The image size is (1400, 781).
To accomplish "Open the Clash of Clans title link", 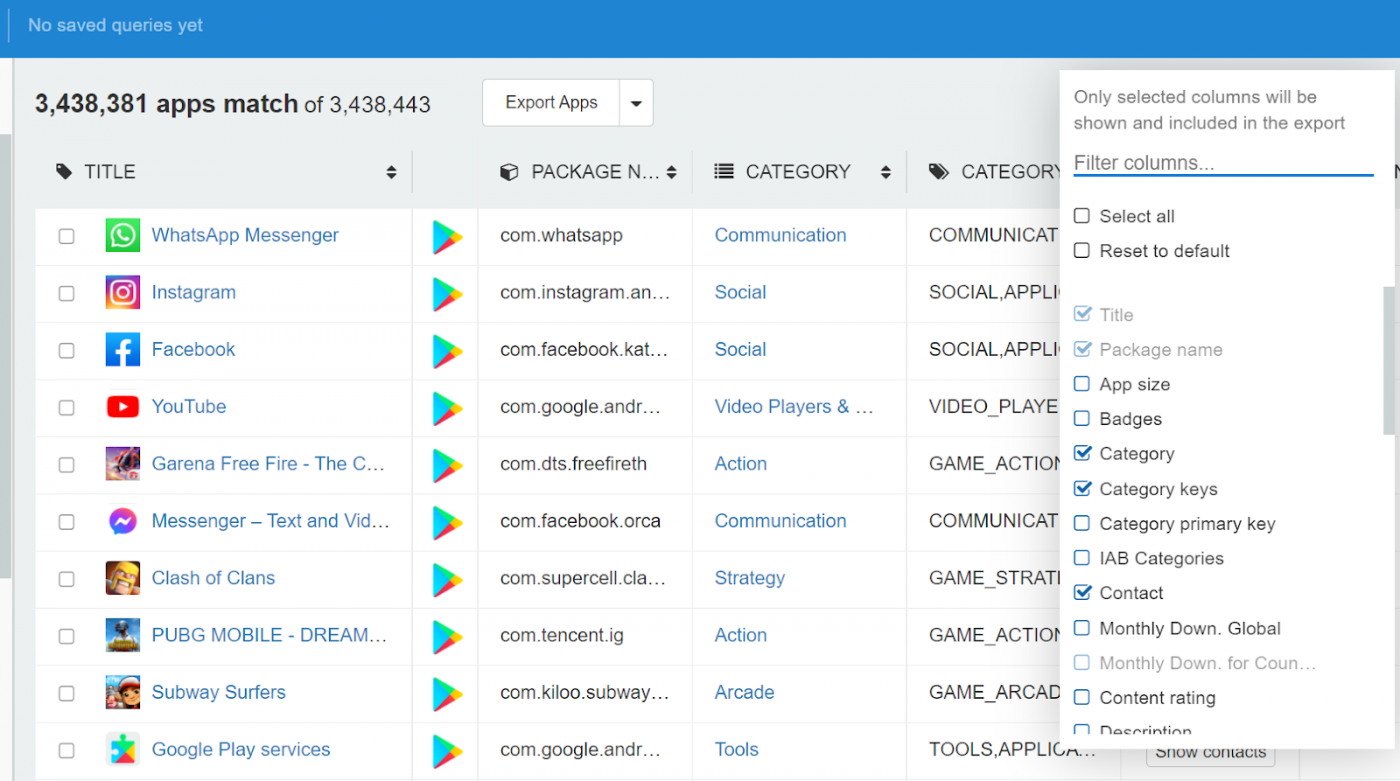I will (x=213, y=578).
